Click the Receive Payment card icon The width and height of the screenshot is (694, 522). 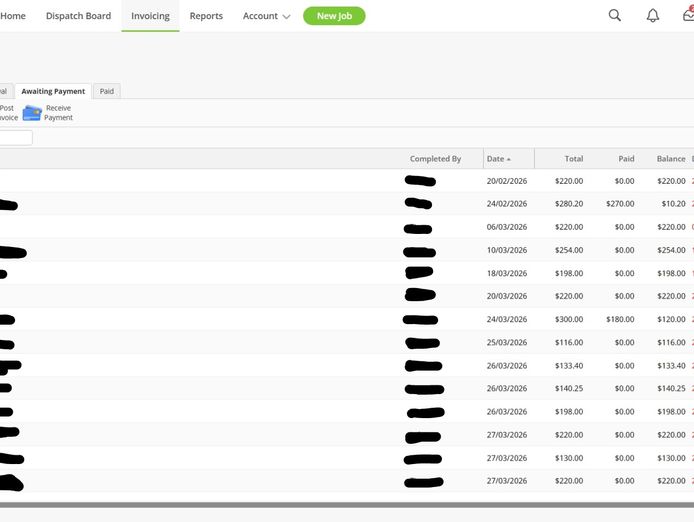click(x=32, y=113)
